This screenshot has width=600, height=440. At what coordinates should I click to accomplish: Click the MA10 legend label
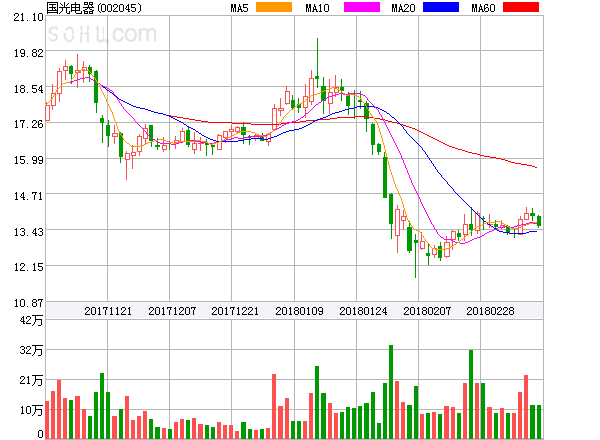tap(318, 8)
